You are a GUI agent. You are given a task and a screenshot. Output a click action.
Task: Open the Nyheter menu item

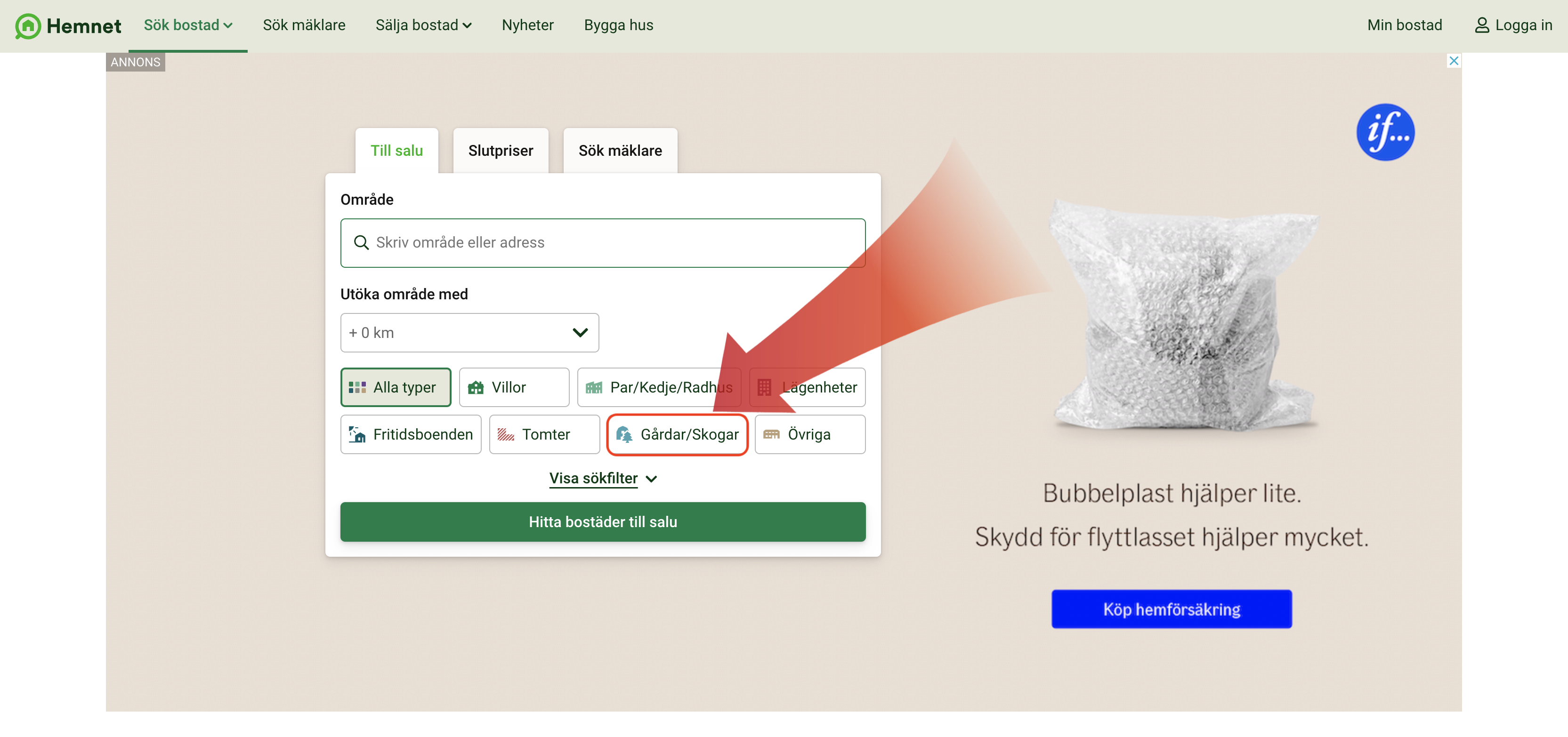527,25
